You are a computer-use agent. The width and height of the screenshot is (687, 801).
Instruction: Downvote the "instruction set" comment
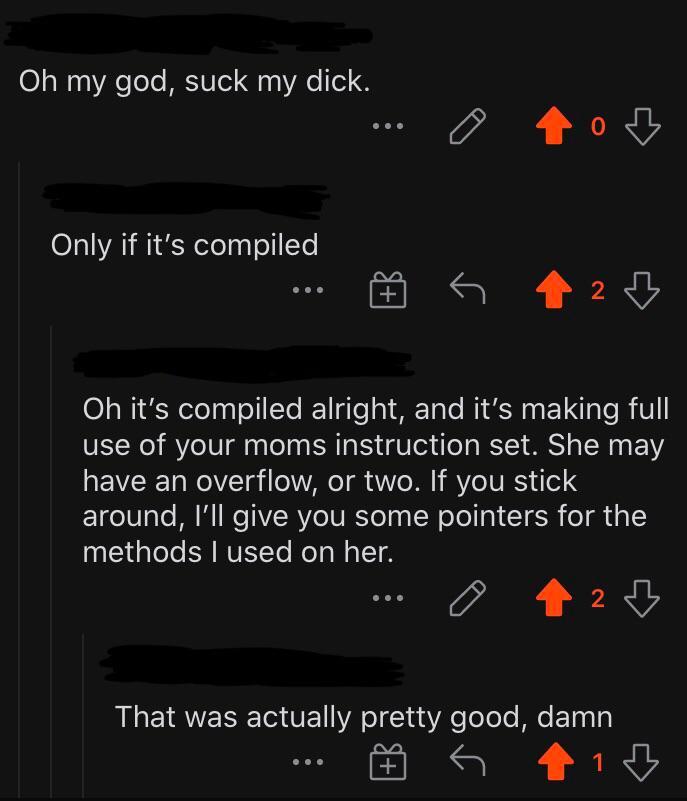pyautogui.click(x=642, y=599)
